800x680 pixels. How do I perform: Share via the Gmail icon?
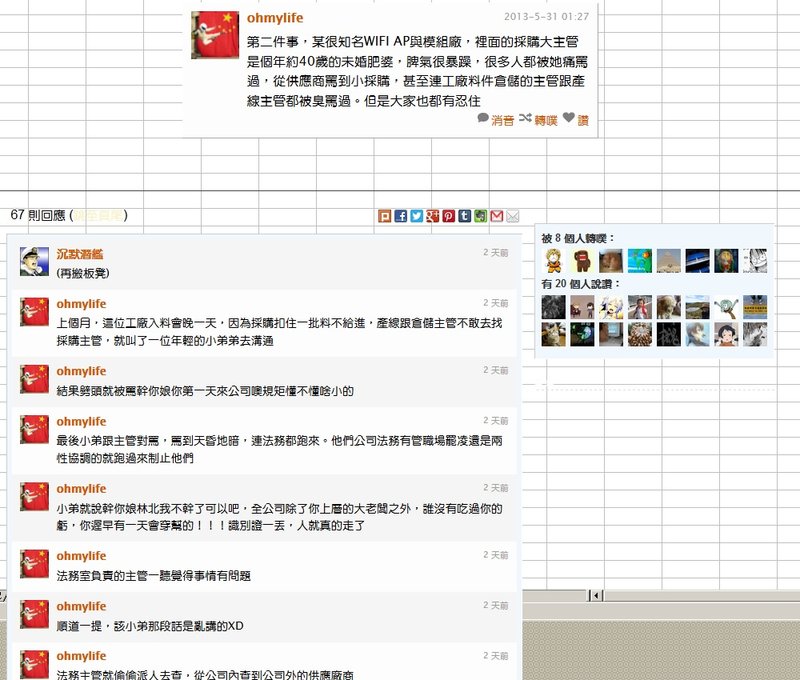pos(497,216)
